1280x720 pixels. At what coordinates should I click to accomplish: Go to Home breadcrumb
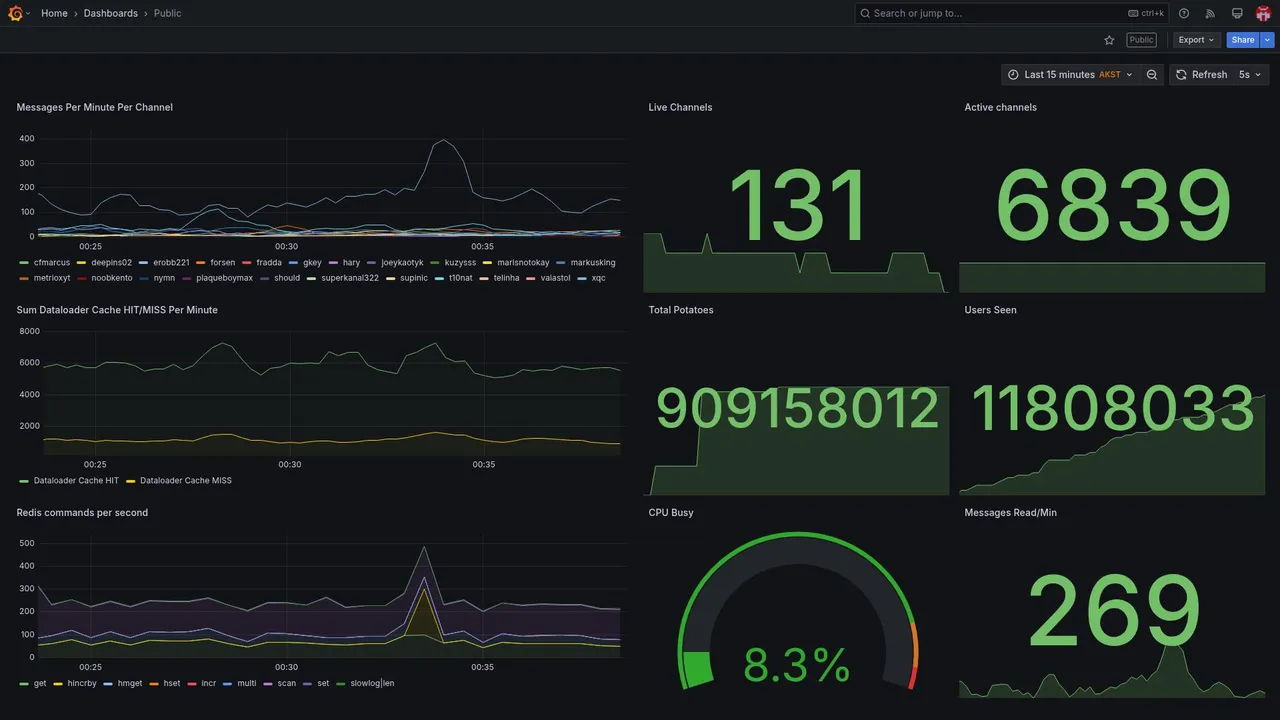tap(54, 13)
